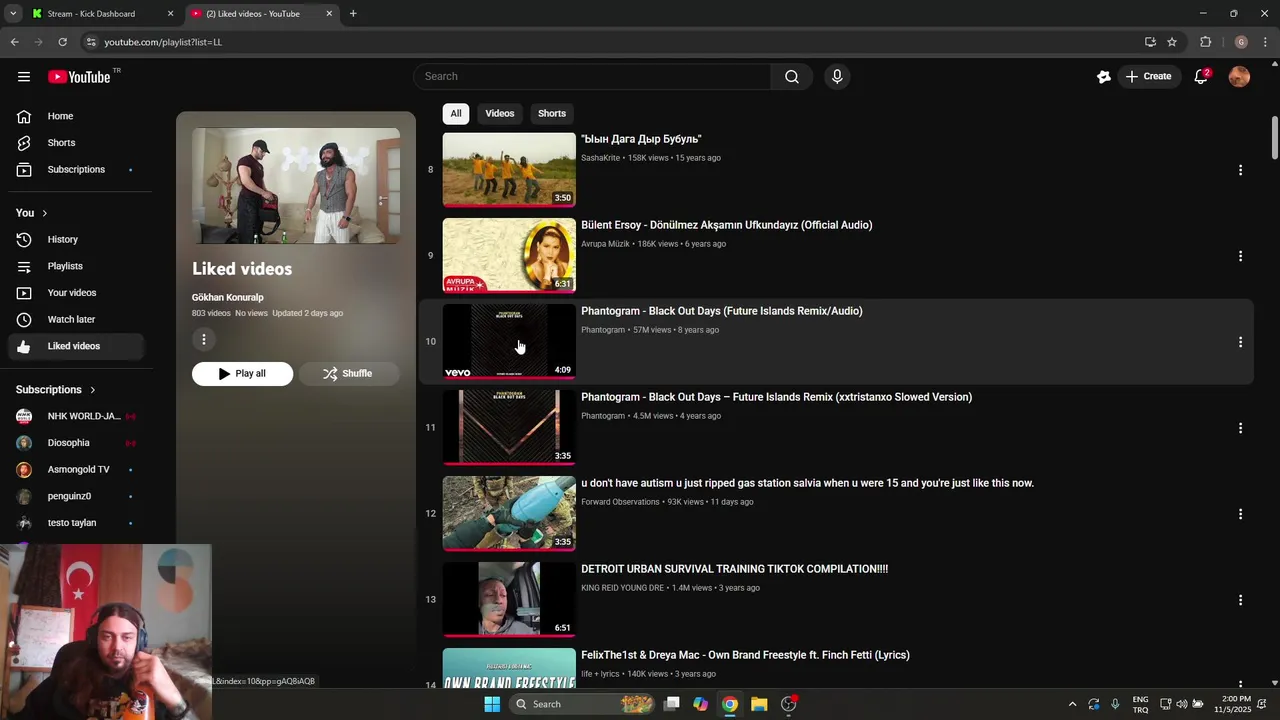Image resolution: width=1280 pixels, height=720 pixels.
Task: Open the account avatar menu
Action: (1239, 77)
